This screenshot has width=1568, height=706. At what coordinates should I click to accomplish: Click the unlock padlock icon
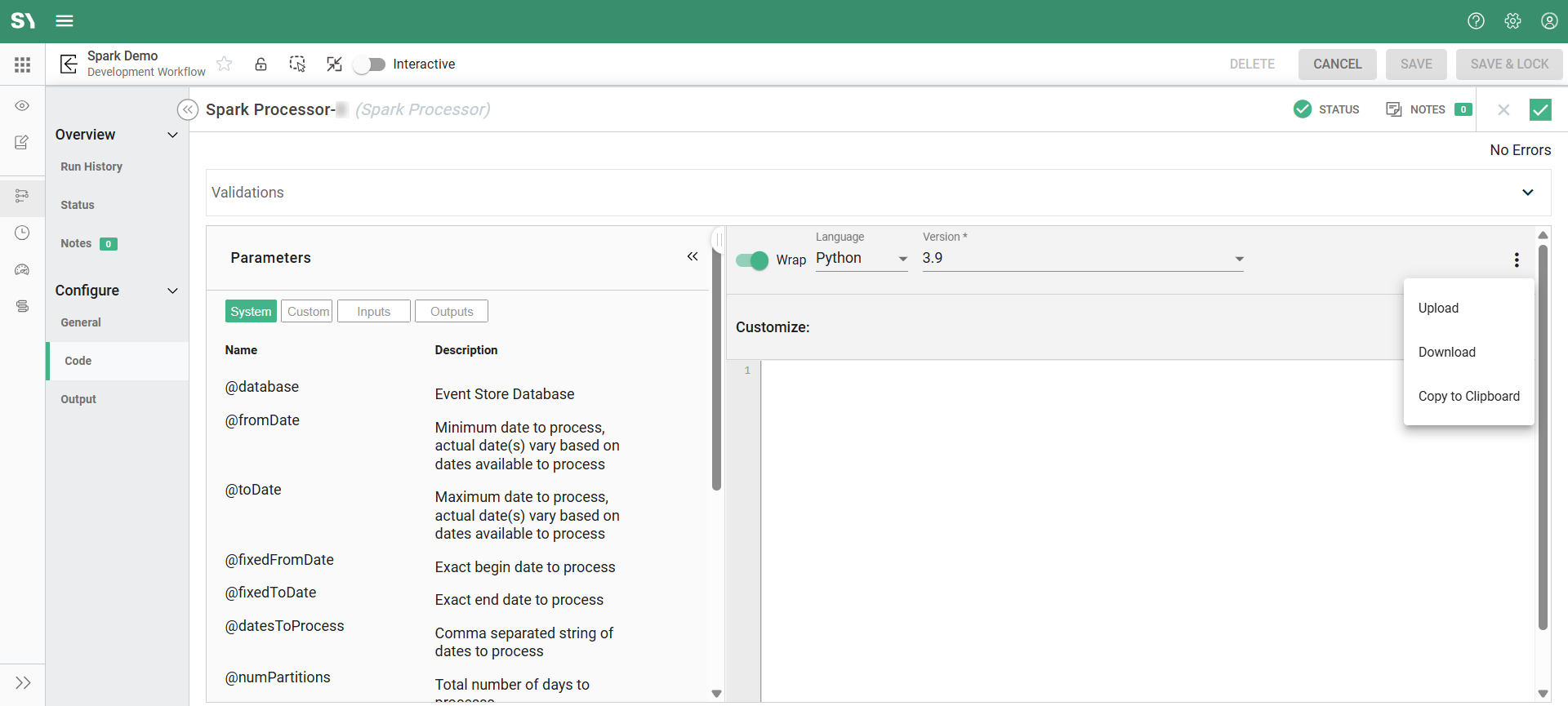261,64
